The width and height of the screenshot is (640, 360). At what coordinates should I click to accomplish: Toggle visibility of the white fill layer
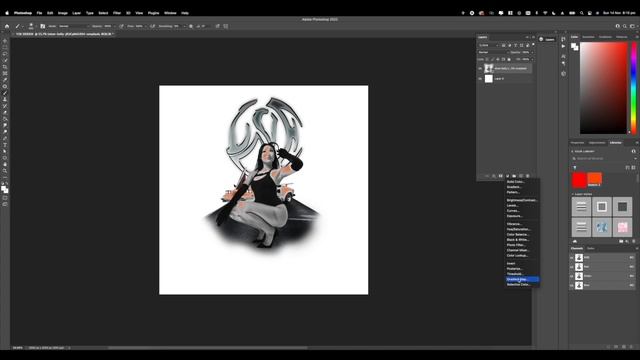[480, 79]
